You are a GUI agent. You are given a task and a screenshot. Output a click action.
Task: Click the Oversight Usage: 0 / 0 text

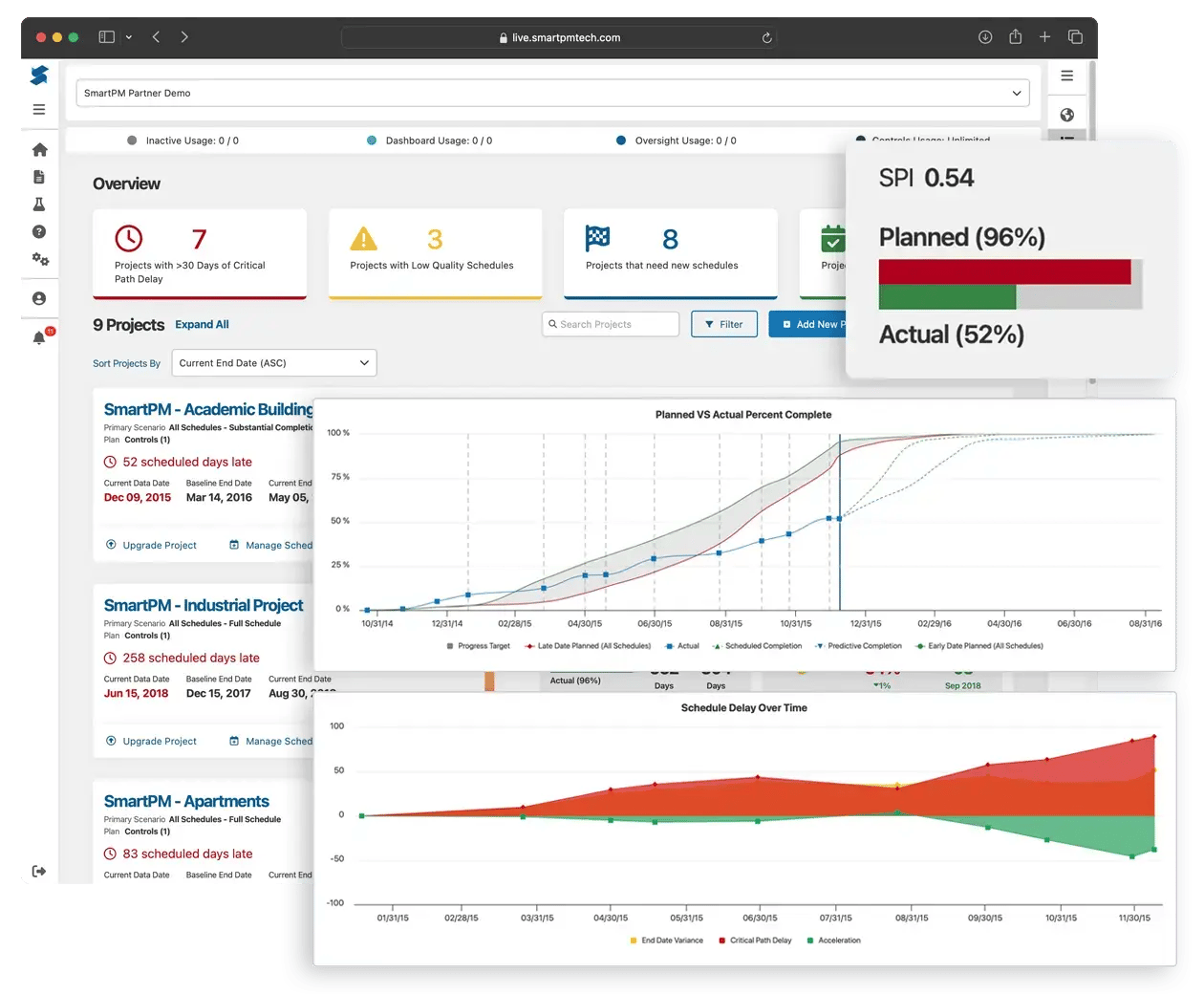685,140
